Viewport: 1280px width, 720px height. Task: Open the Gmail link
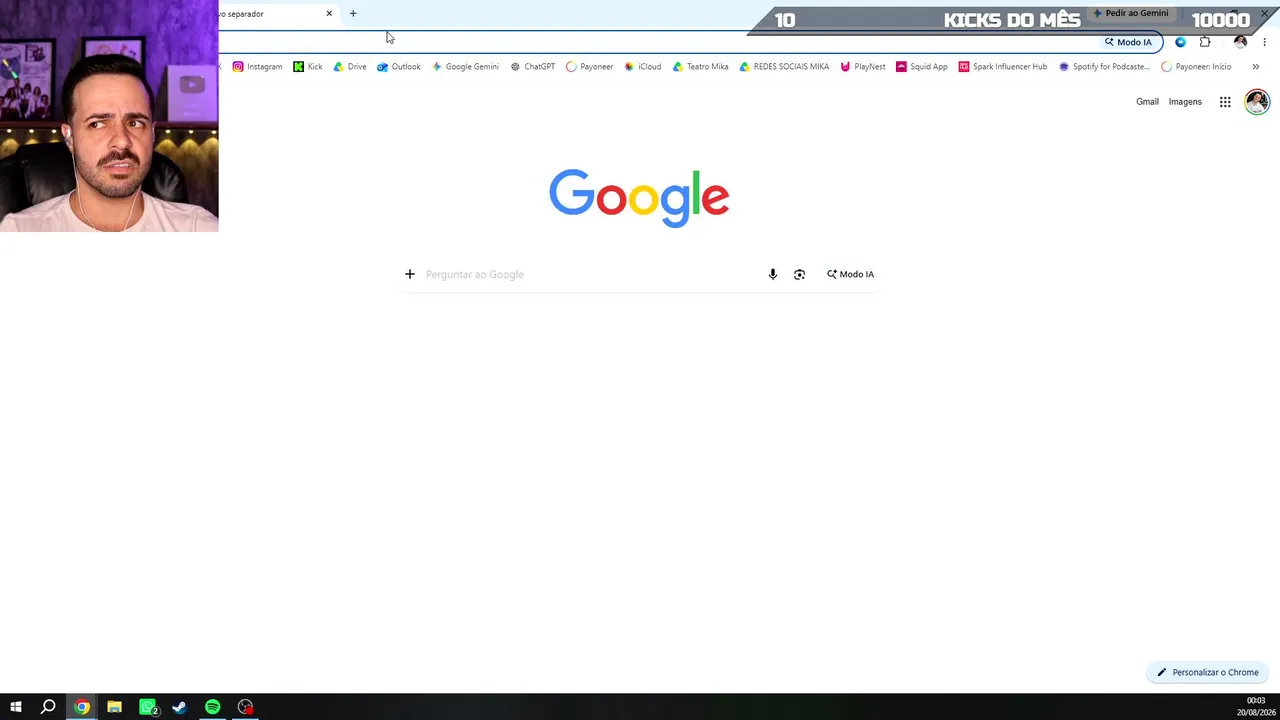point(1147,102)
